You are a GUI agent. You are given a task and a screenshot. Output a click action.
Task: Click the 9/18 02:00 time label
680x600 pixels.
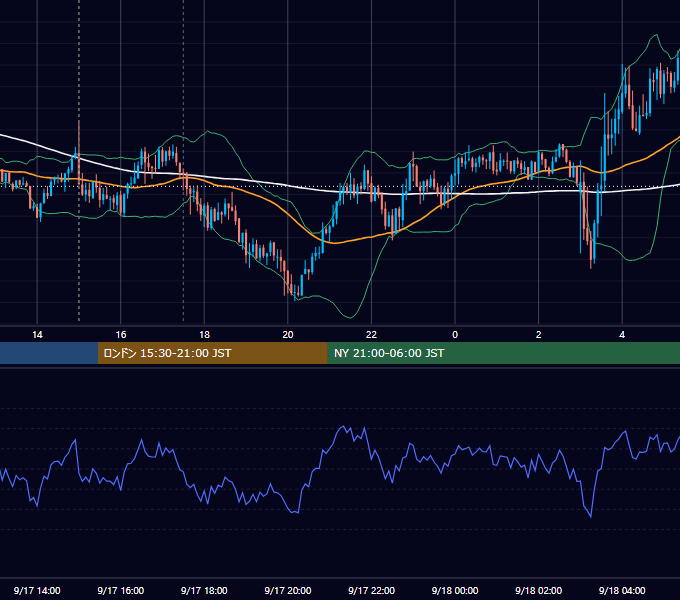pos(538,590)
